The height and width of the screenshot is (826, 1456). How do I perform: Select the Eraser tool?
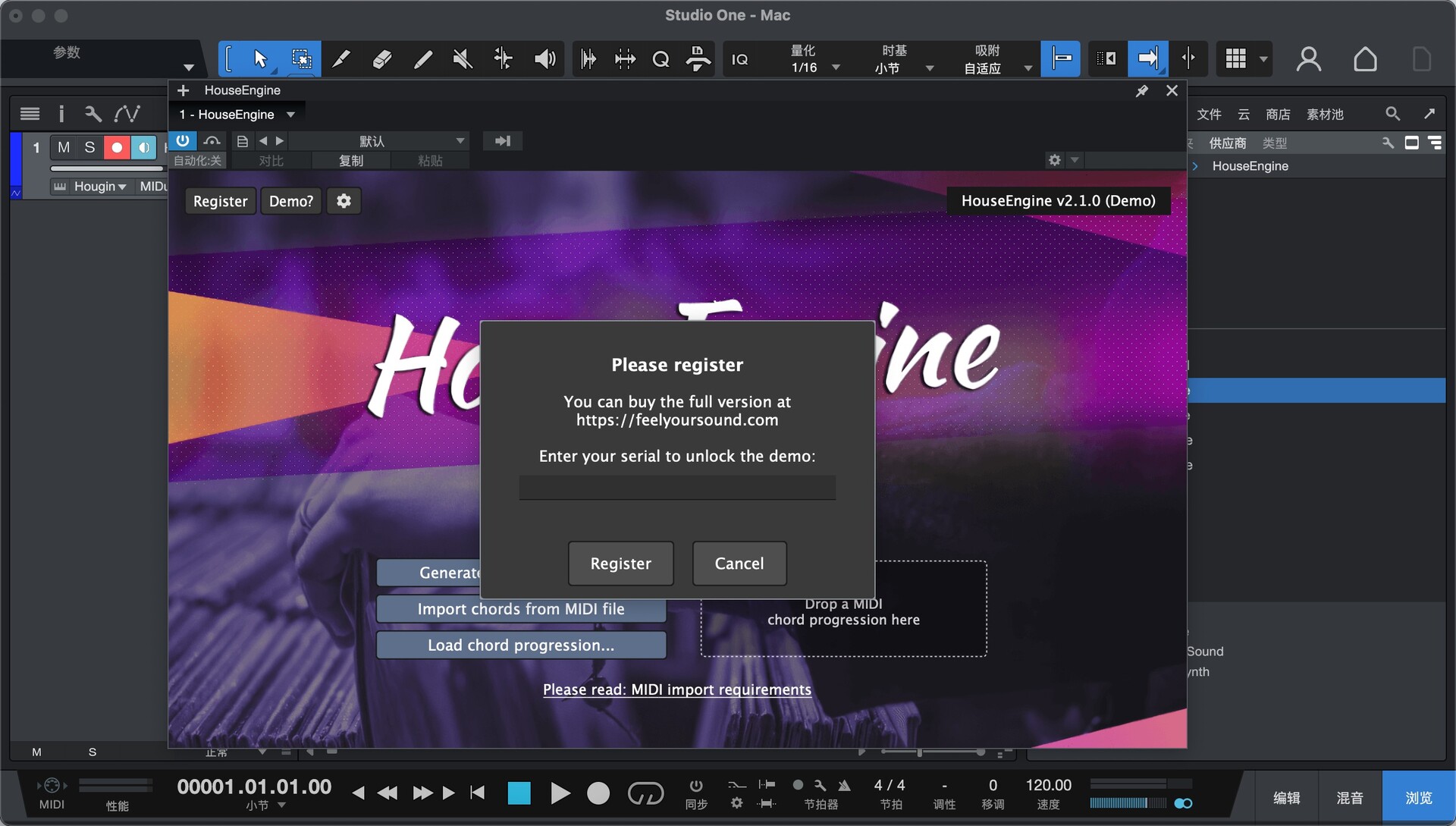click(x=382, y=58)
